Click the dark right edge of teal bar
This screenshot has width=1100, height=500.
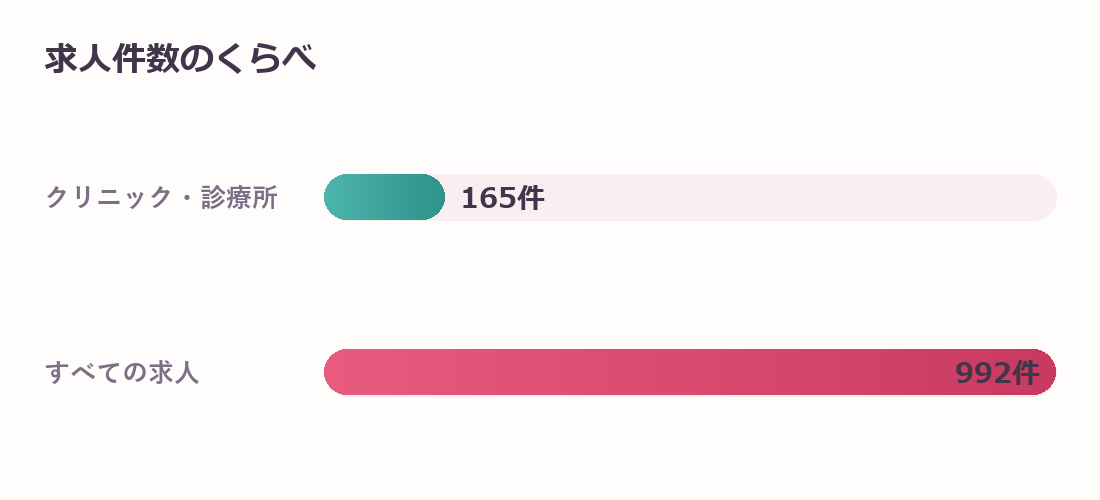435,197
